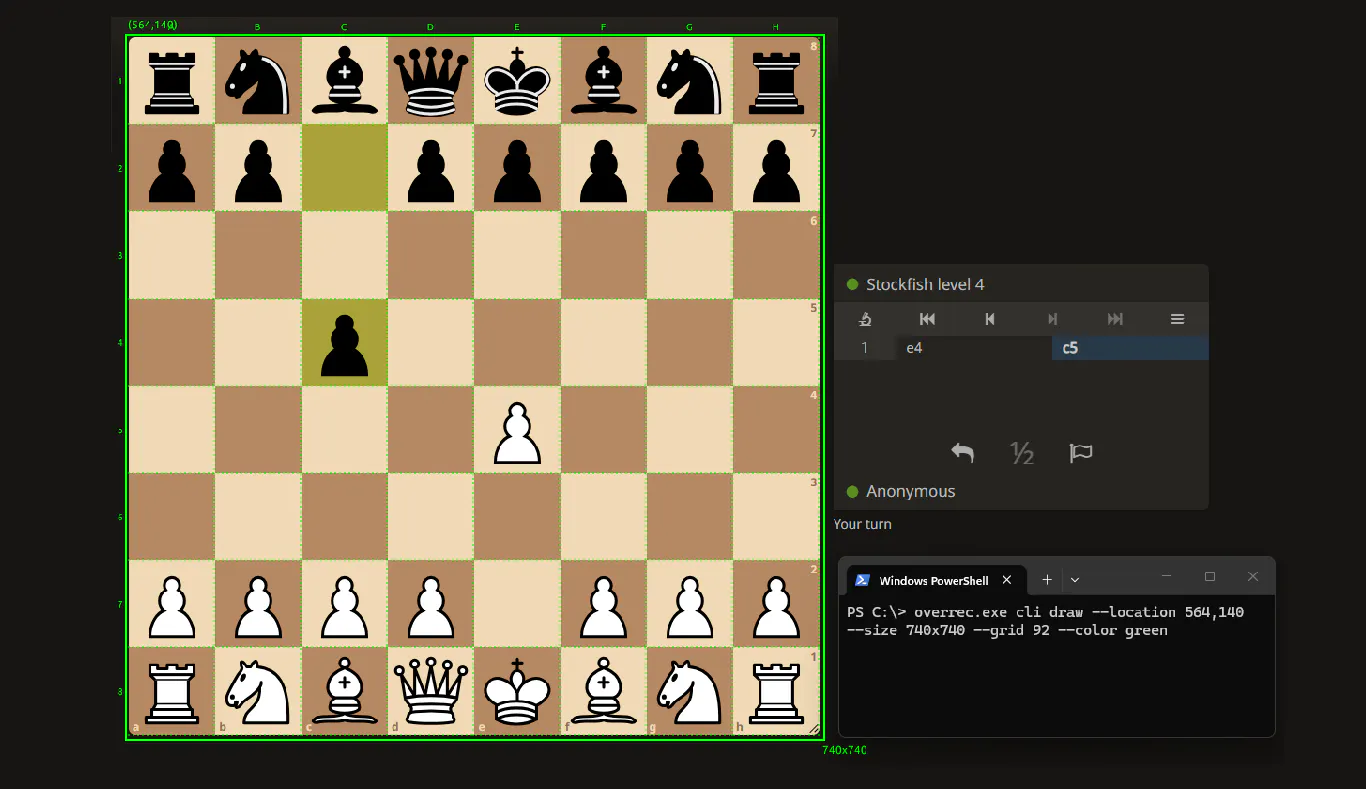
Task: Step forward one move in game
Action: tap(1052, 319)
